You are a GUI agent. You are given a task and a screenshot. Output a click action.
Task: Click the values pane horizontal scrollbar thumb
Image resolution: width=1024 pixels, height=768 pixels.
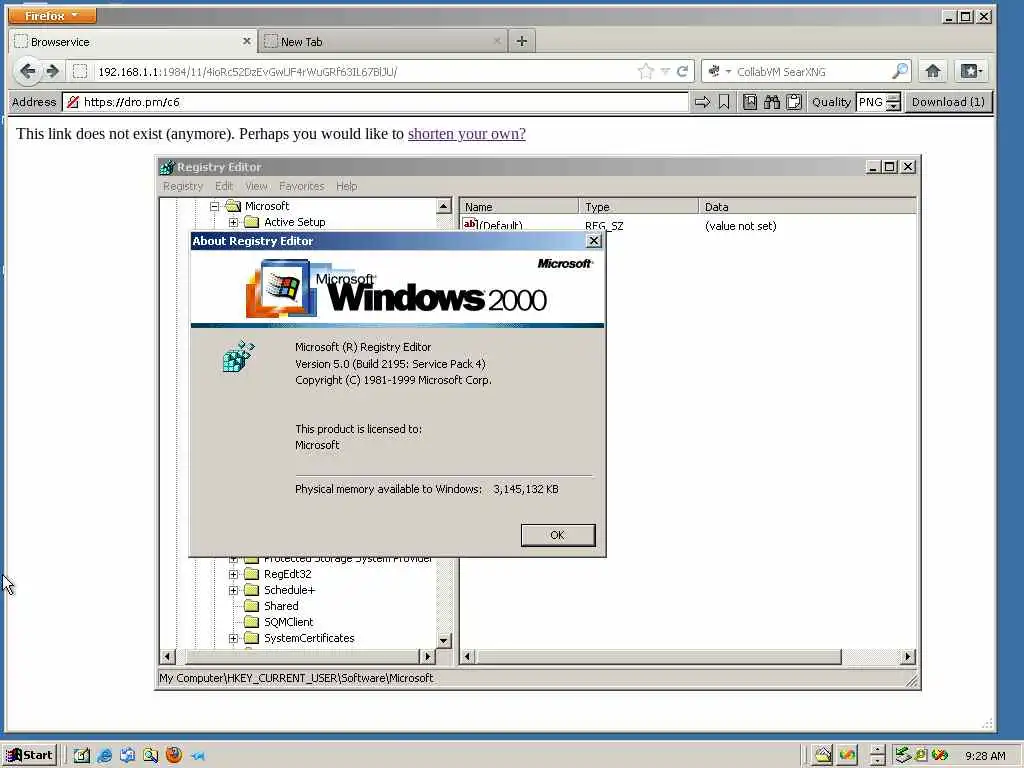click(x=658, y=656)
